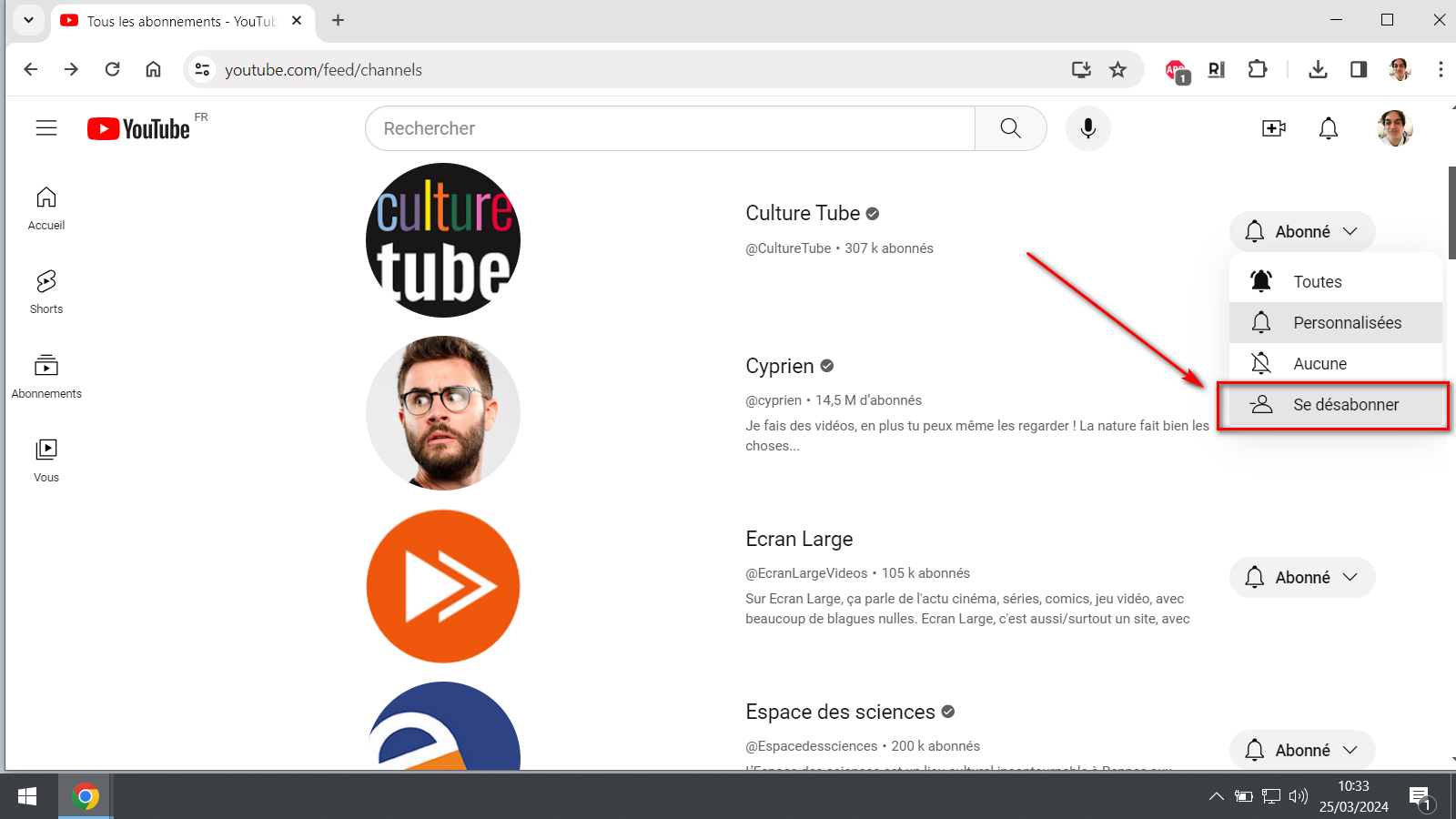Expand the Ecran Large Abonné dropdown
The width and height of the screenshot is (1456, 819).
click(1302, 577)
